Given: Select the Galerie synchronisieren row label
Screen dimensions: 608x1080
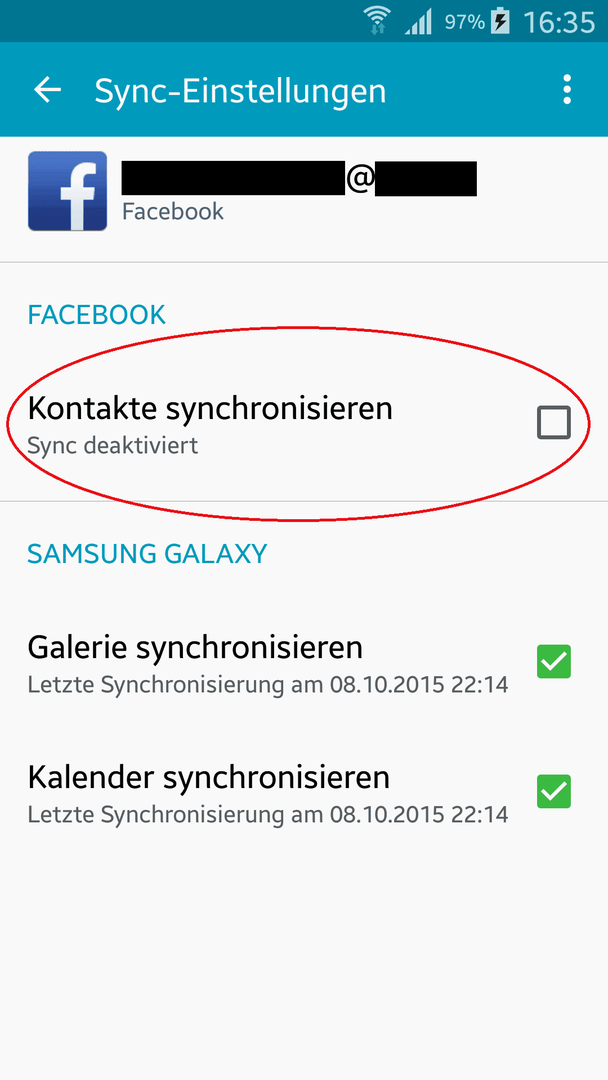Looking at the screenshot, I should [x=195, y=647].
